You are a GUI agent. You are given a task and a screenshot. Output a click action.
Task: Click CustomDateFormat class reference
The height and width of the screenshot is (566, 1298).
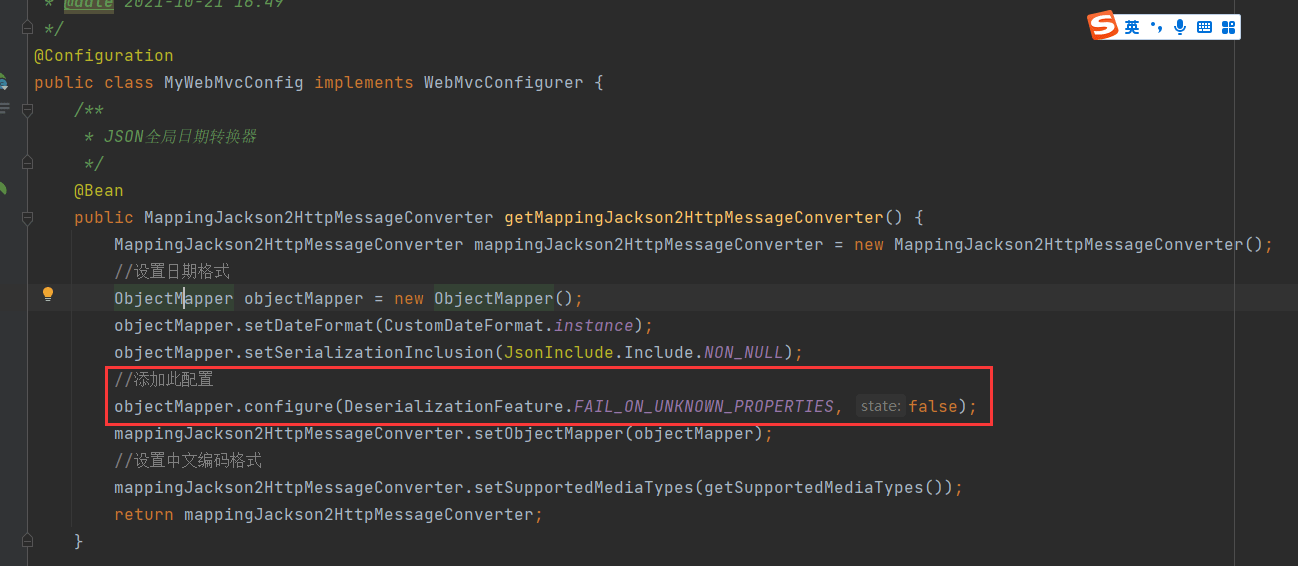click(464, 326)
